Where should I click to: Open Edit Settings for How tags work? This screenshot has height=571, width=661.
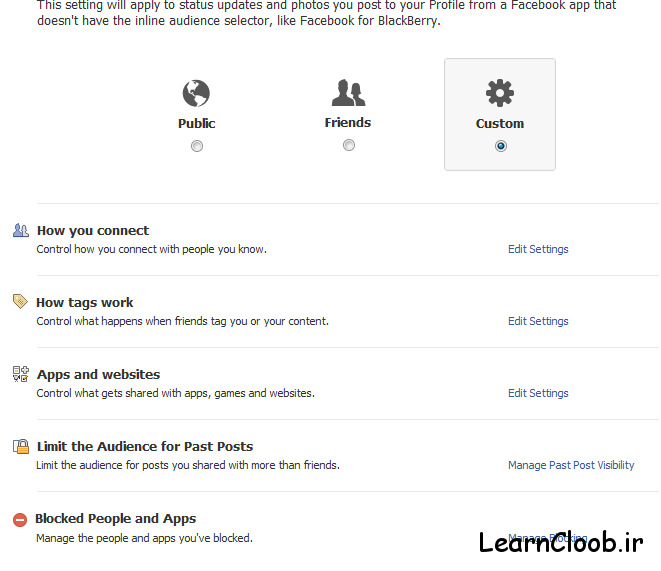[538, 322]
